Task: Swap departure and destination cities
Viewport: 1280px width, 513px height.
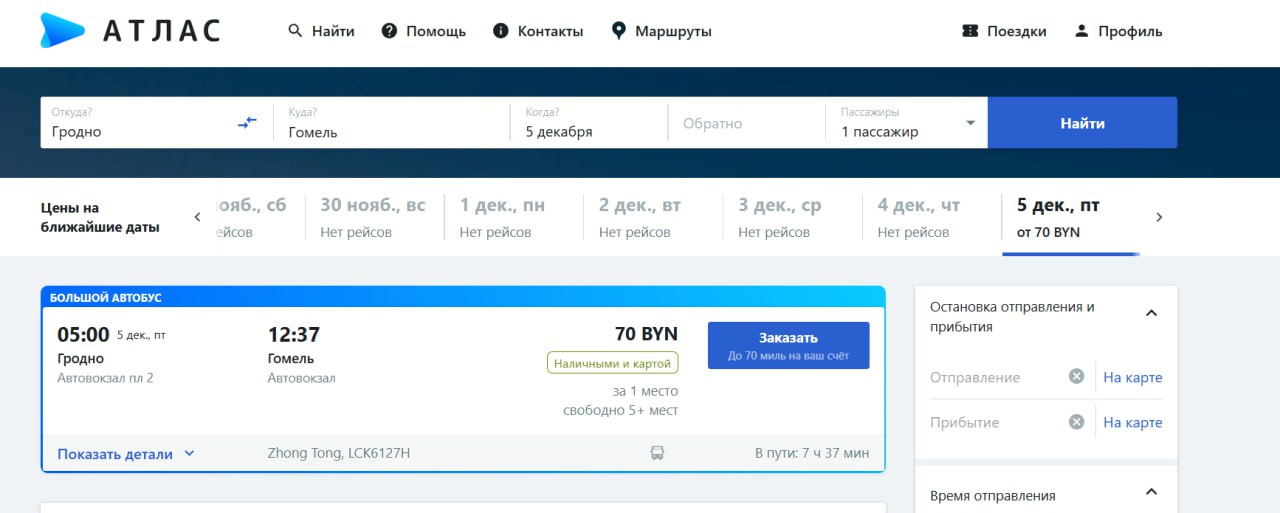Action: coord(247,122)
